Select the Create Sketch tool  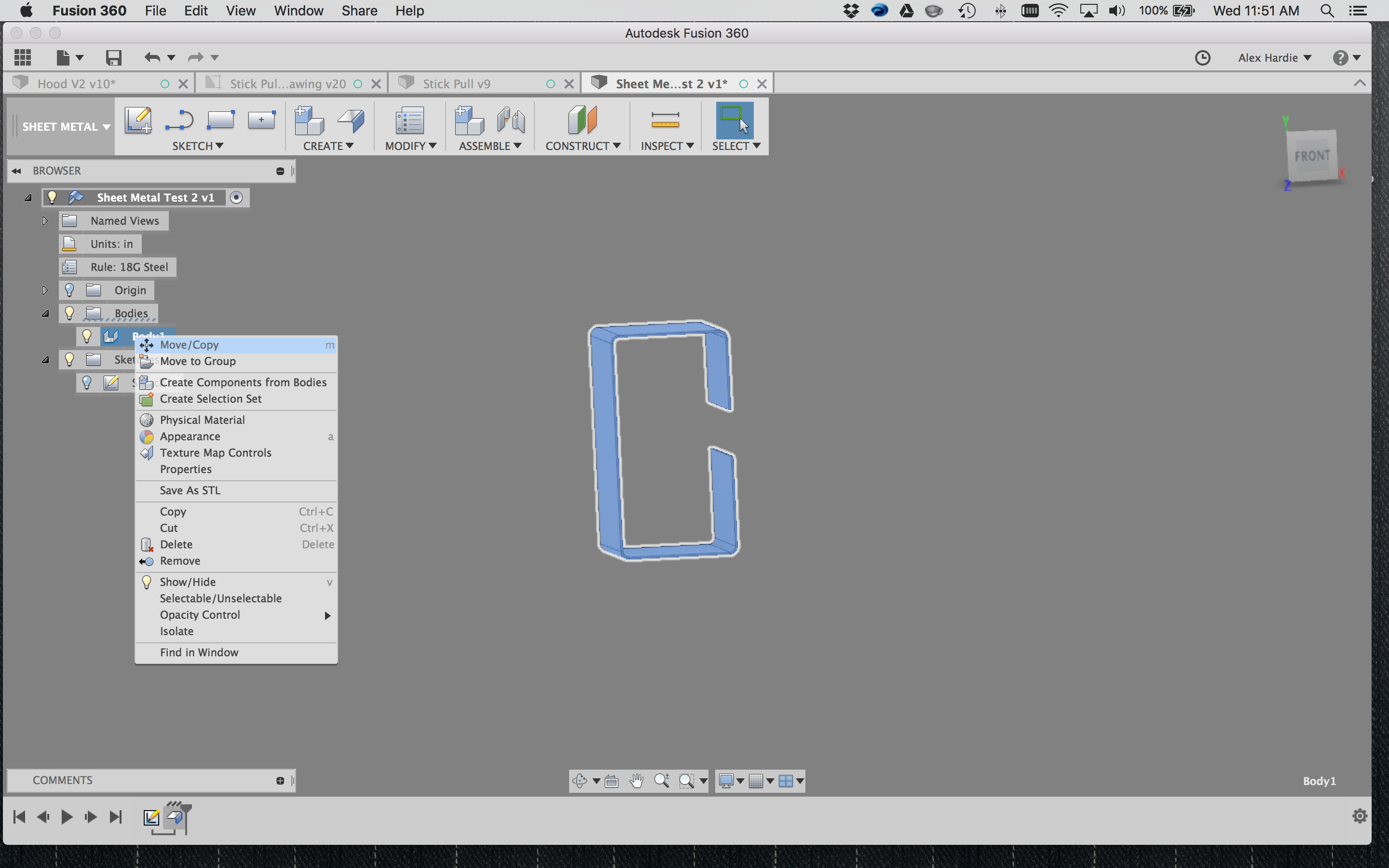coord(138,120)
